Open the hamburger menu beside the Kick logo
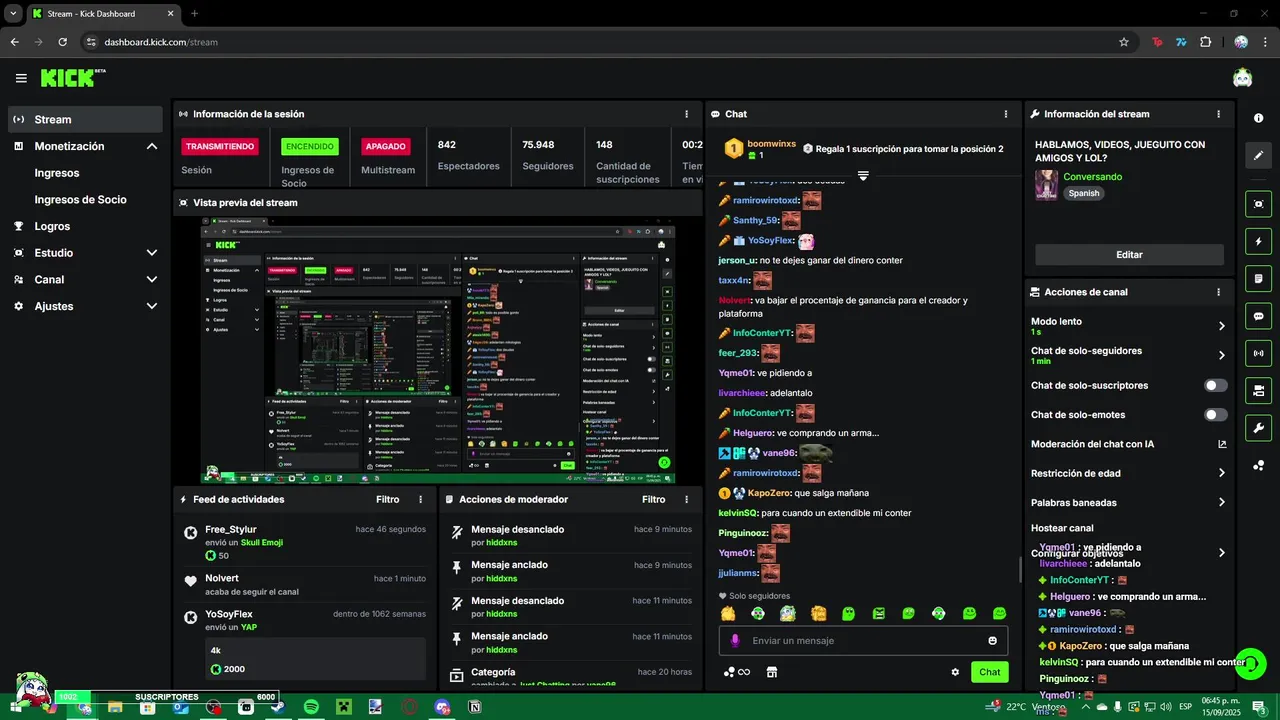The height and width of the screenshot is (720, 1280). [x=21, y=78]
